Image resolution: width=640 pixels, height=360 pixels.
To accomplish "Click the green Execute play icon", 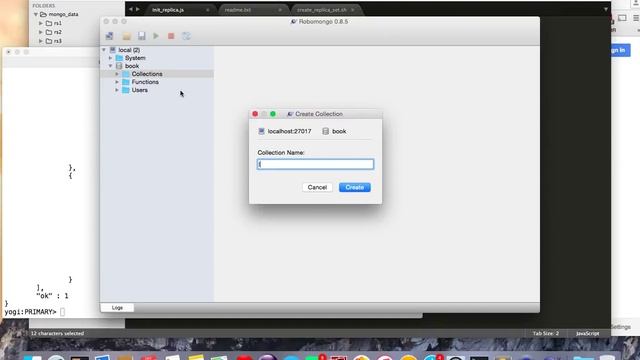I will tap(156, 36).
